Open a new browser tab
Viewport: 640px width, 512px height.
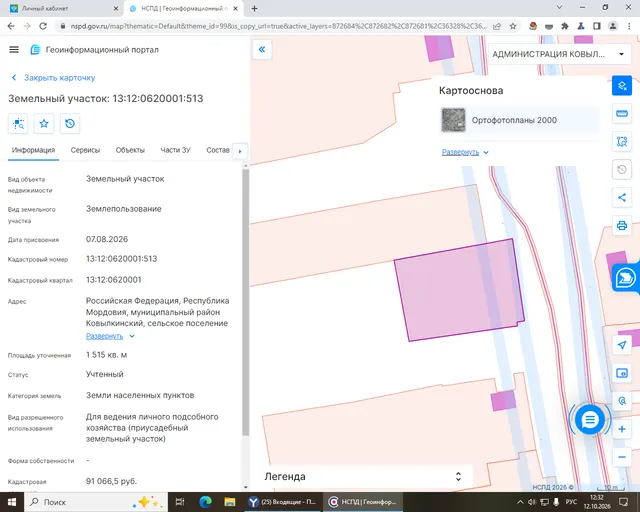tap(254, 8)
